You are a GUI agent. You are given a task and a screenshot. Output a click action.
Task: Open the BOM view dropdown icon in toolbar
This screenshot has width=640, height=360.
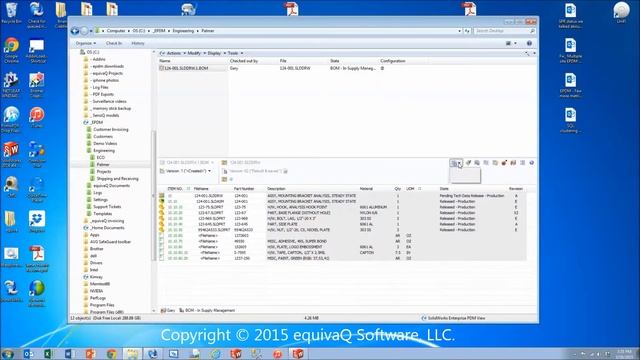click(x=456, y=163)
